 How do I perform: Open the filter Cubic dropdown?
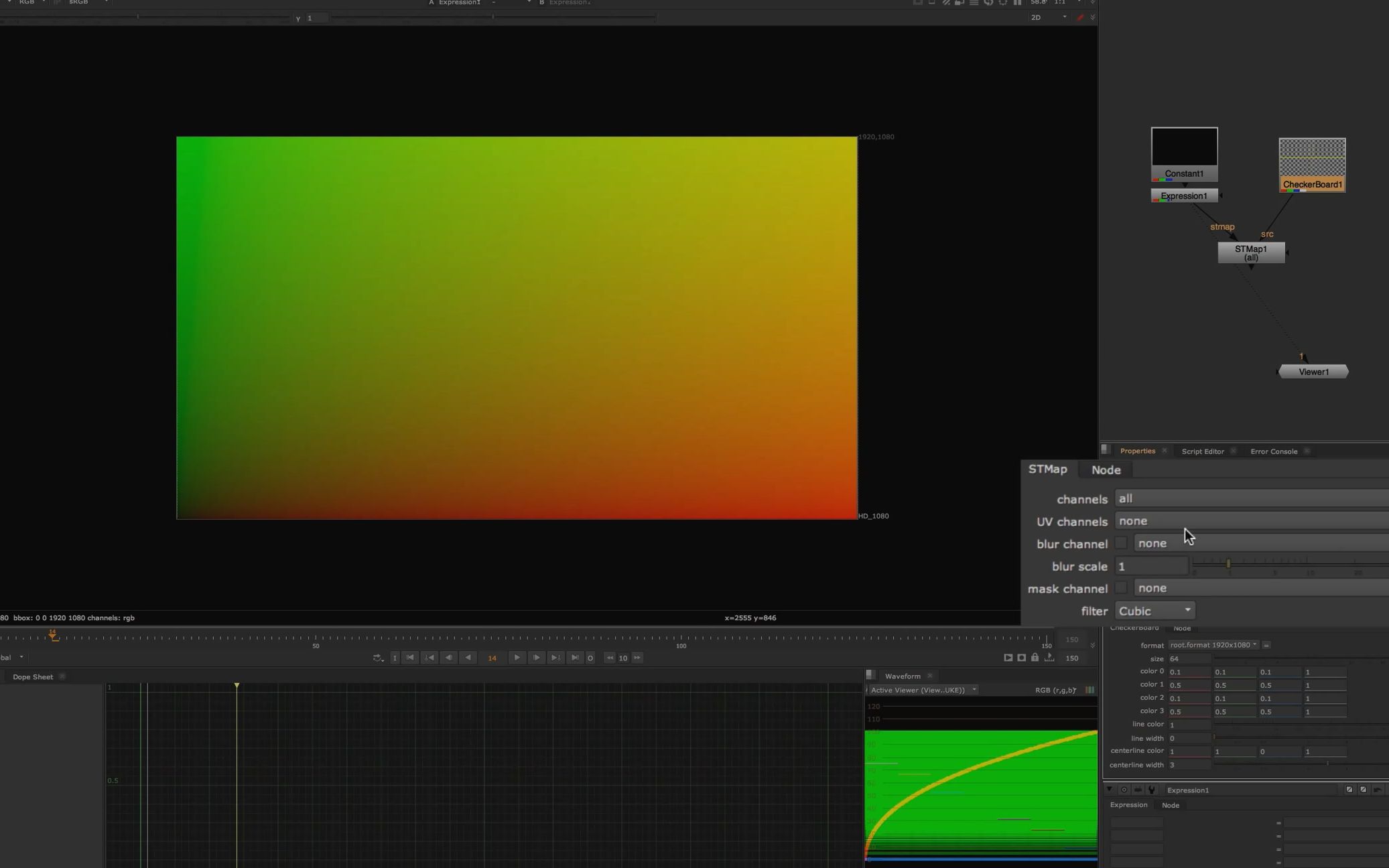point(1155,611)
